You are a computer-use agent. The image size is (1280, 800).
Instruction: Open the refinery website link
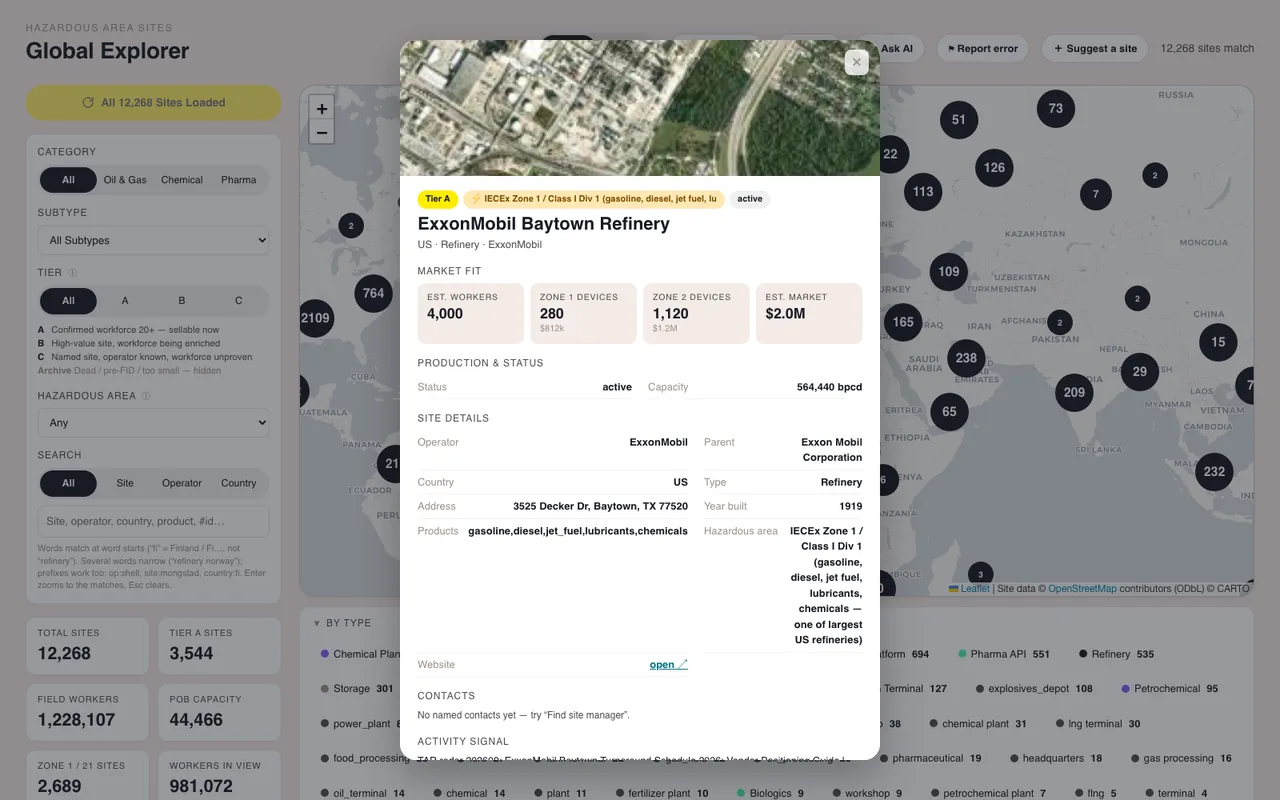(x=668, y=664)
